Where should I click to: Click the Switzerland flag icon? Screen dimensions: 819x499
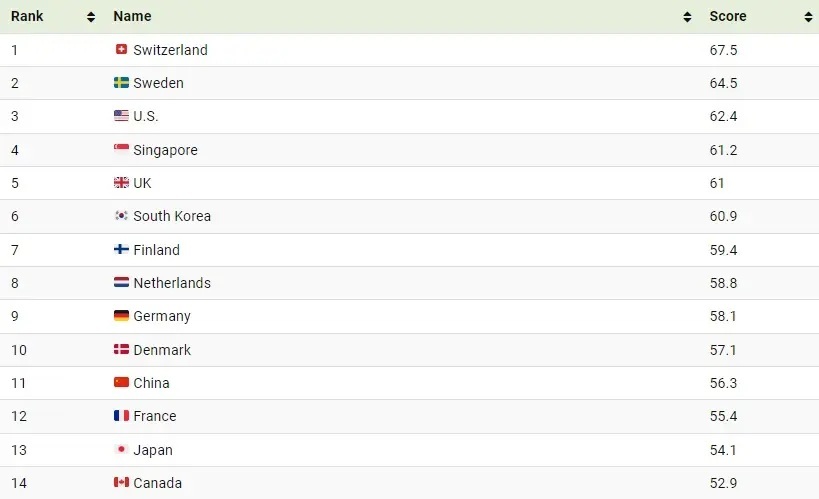[x=121, y=49]
